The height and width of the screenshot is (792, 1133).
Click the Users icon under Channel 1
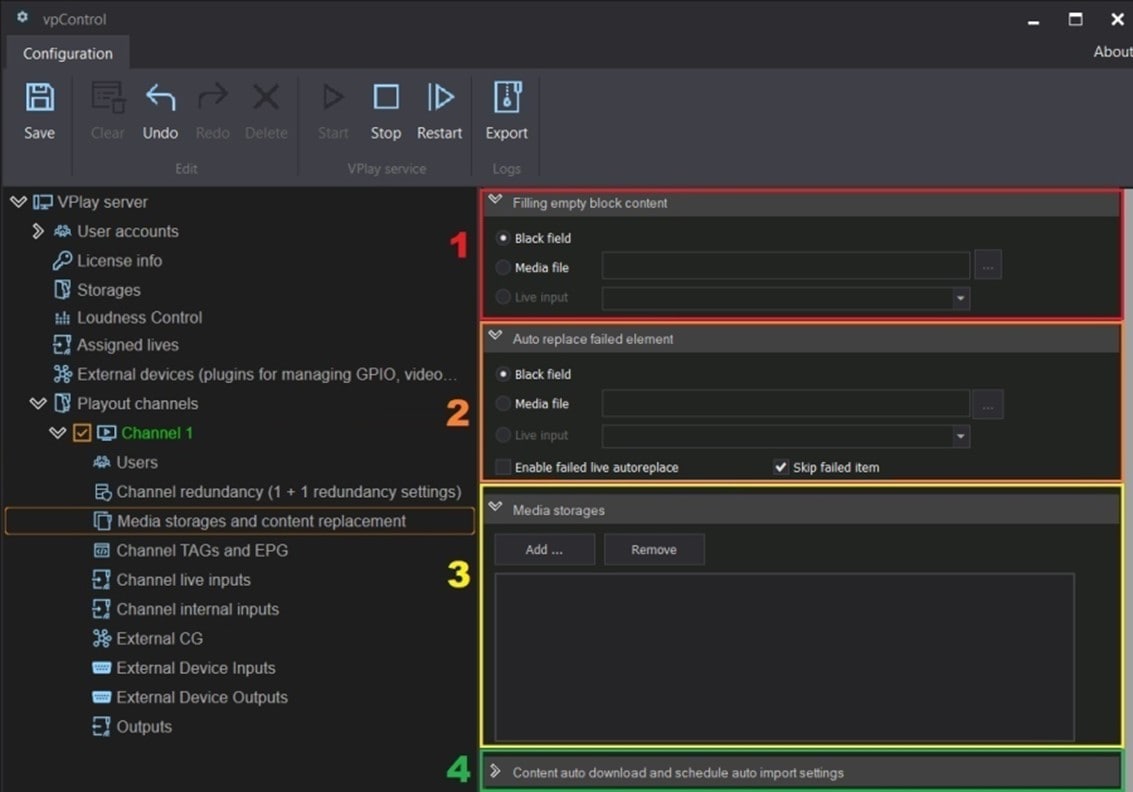tap(102, 462)
